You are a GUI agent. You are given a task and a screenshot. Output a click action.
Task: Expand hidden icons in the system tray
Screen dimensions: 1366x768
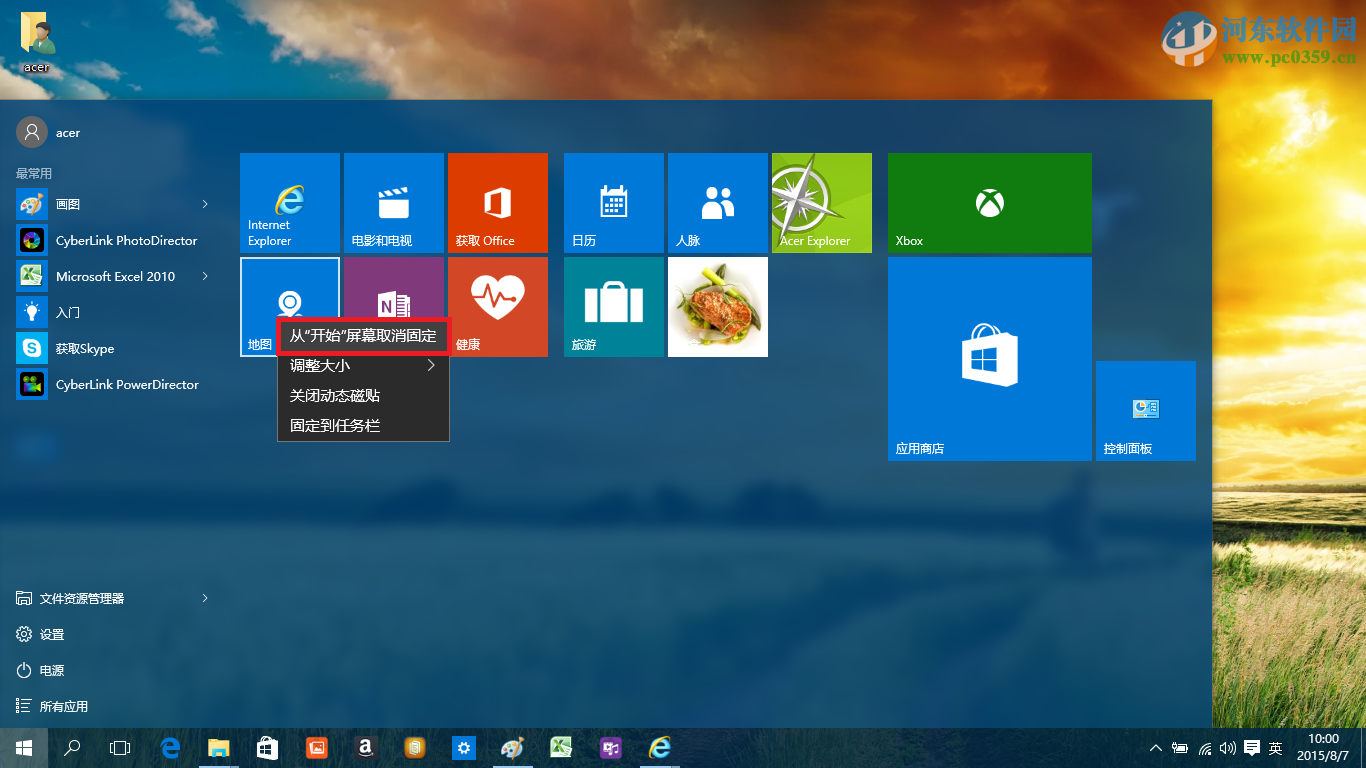(1156, 747)
